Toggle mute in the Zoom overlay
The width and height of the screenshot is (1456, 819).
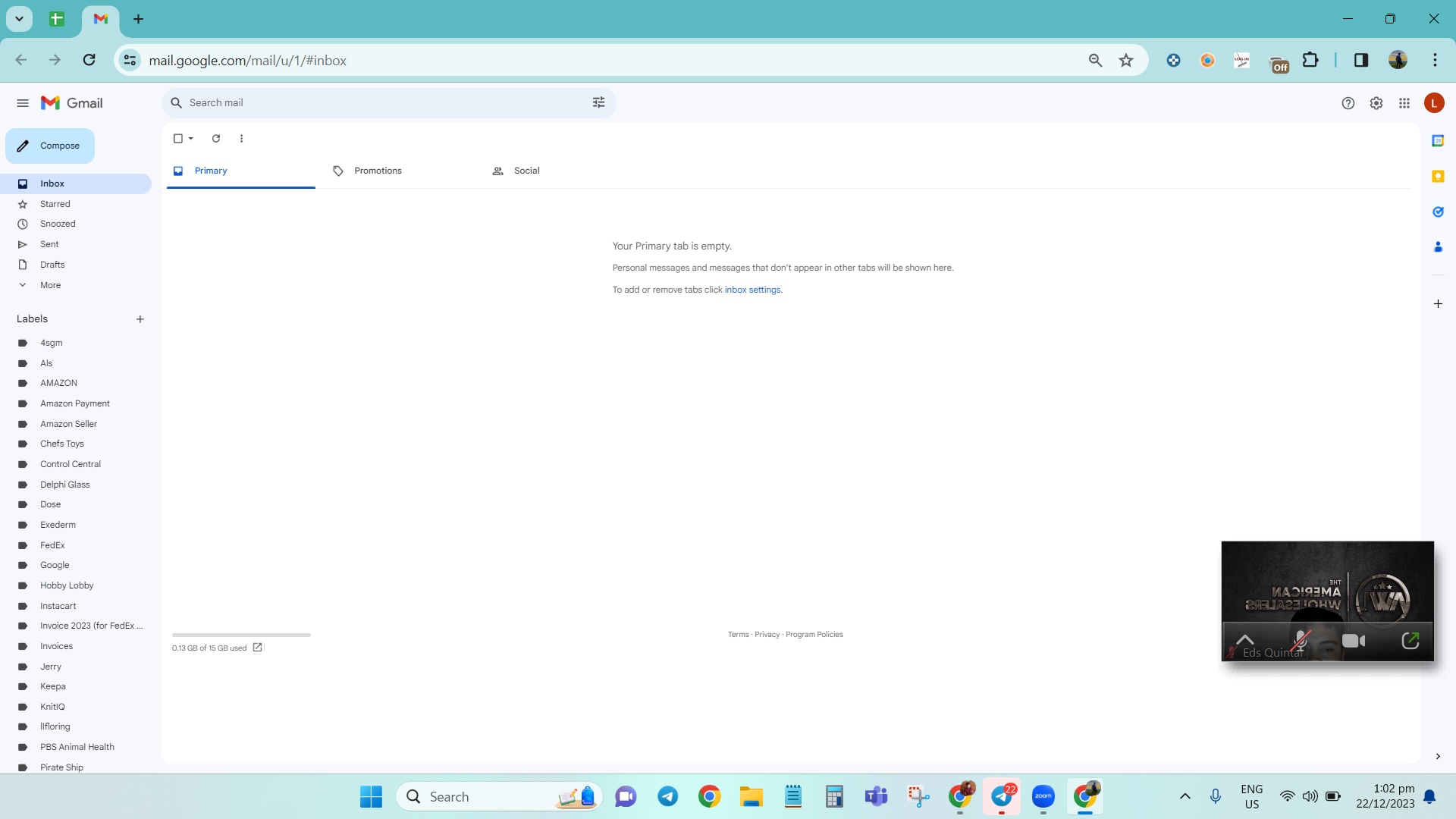tap(1301, 641)
